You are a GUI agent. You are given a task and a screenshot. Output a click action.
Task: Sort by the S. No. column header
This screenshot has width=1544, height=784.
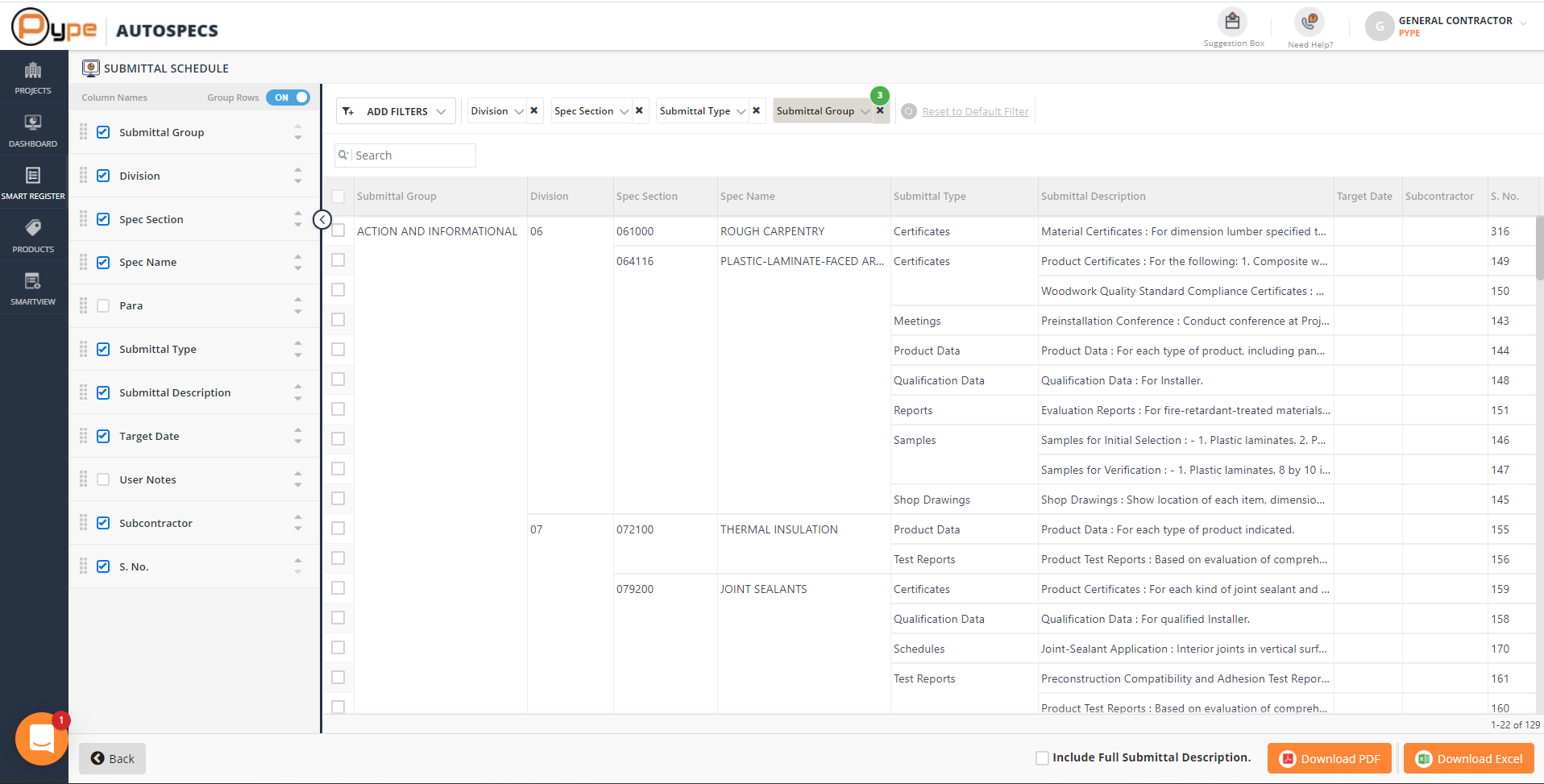1505,196
